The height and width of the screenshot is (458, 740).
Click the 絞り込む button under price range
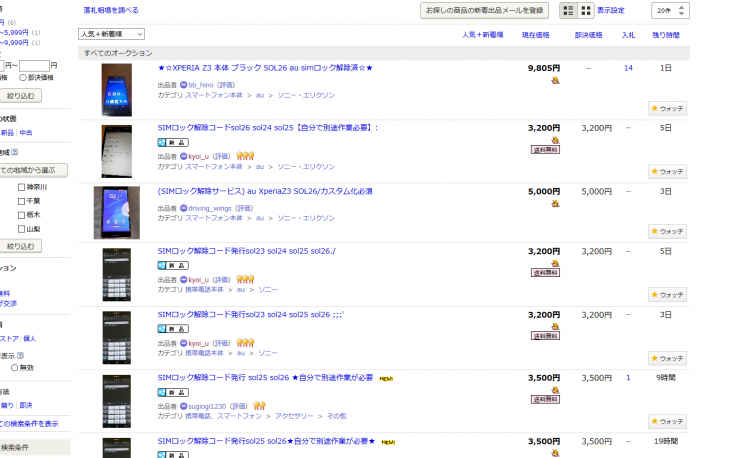(x=20, y=96)
